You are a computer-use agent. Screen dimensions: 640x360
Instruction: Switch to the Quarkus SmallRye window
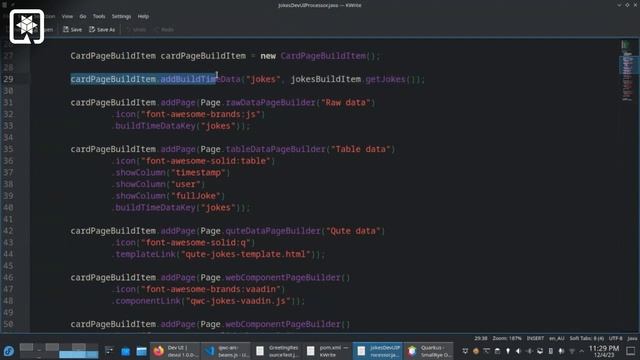[x=429, y=351]
